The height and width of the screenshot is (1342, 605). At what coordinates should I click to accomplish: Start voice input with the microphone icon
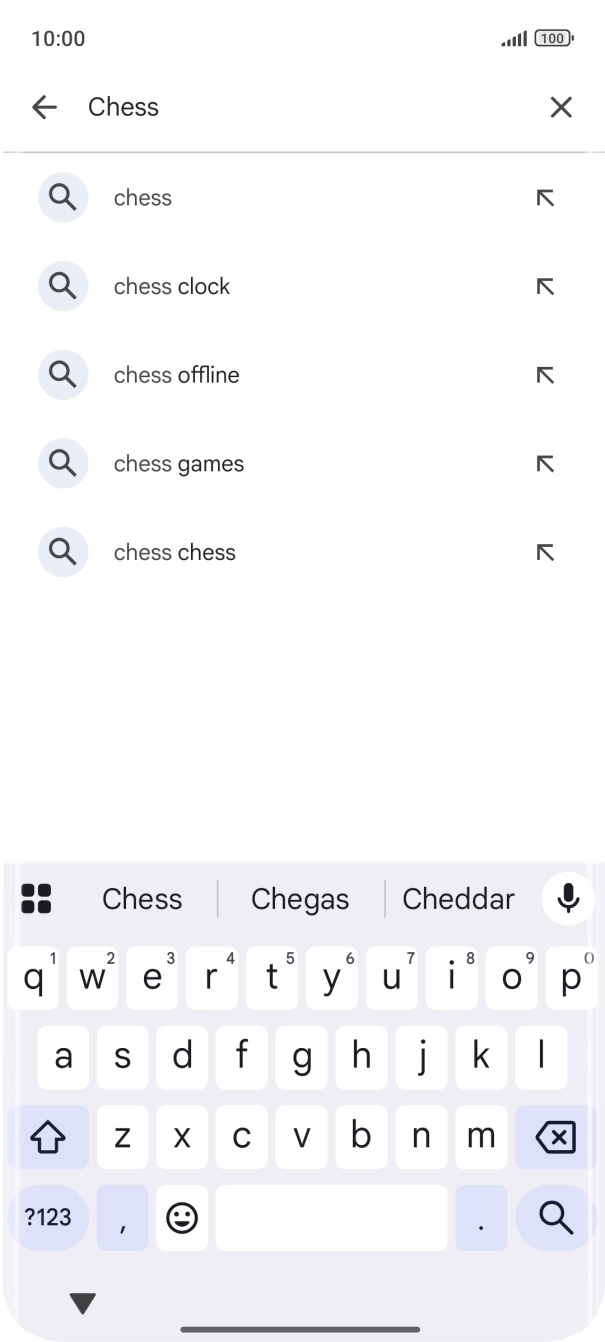point(568,898)
